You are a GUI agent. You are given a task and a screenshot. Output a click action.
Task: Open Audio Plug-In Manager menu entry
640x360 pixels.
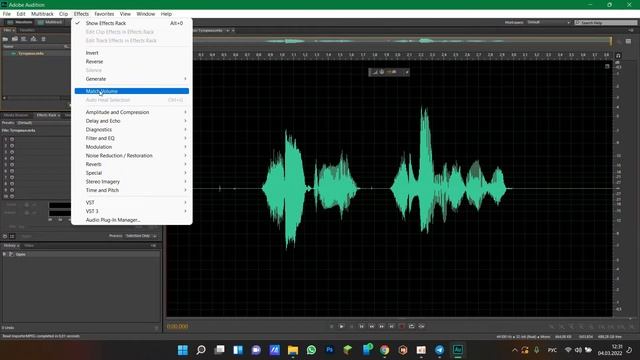(x=131, y=220)
